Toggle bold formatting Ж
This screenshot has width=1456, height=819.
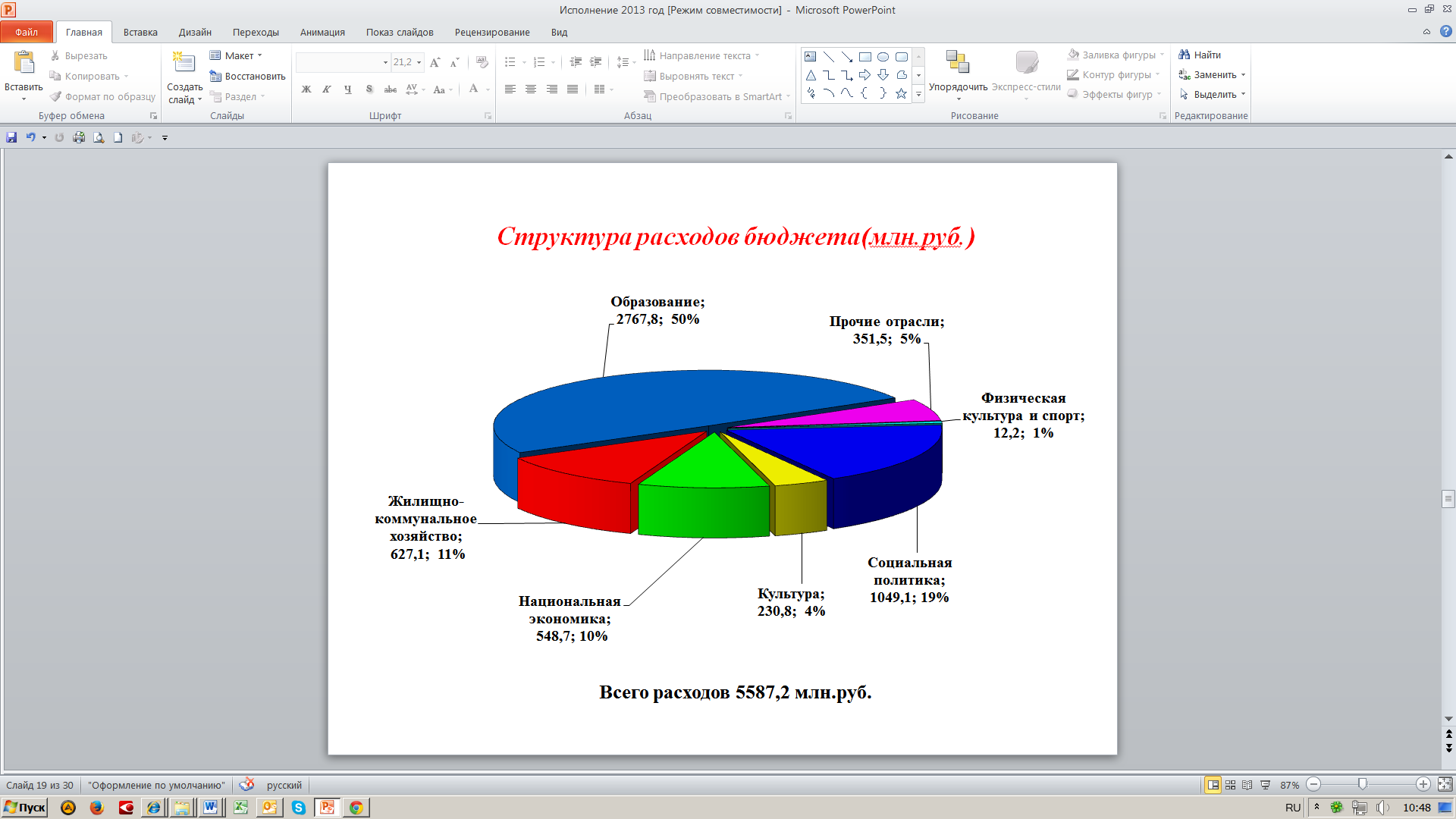(306, 89)
